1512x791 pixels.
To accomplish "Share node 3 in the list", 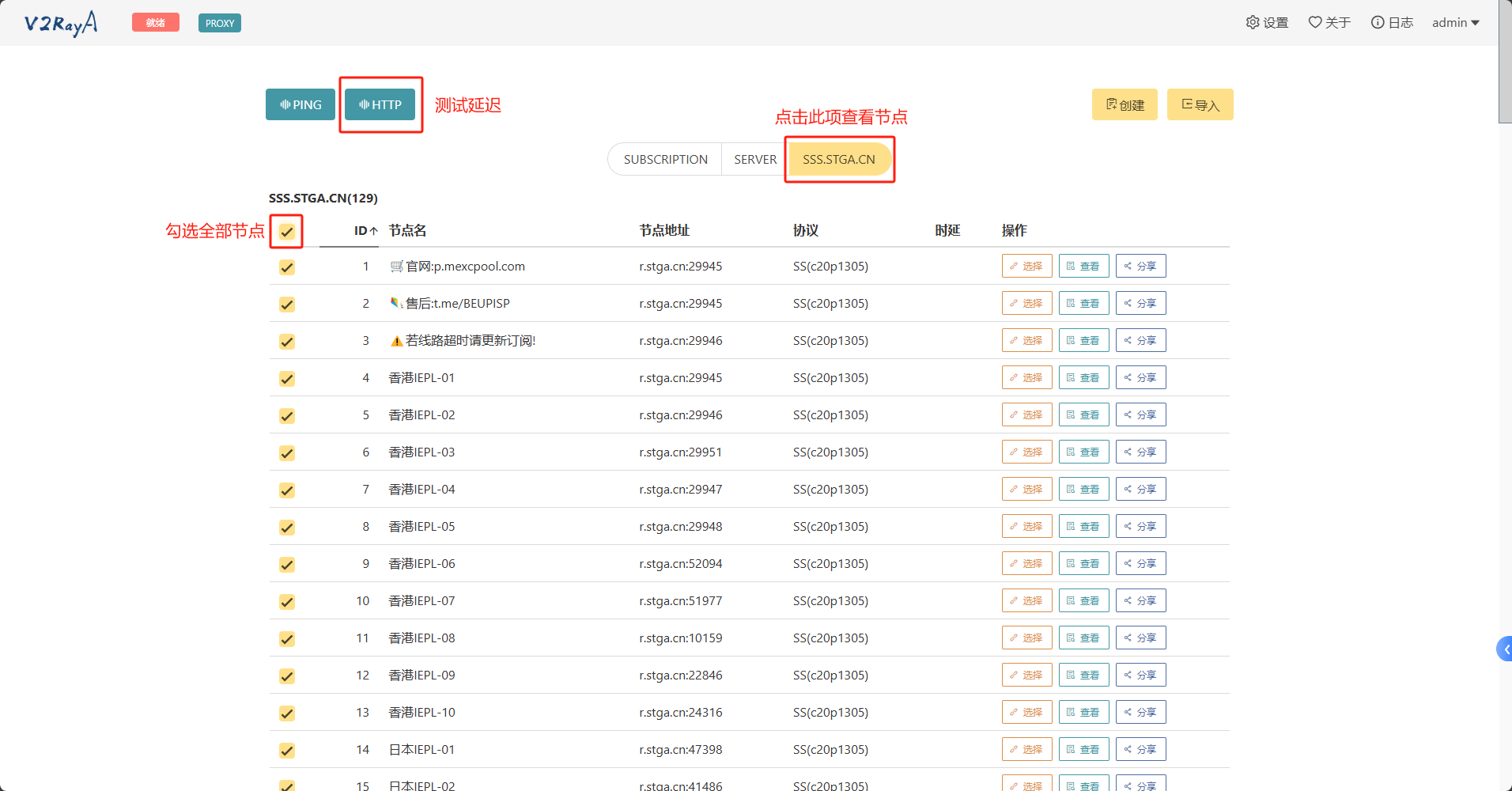I will tap(1140, 340).
